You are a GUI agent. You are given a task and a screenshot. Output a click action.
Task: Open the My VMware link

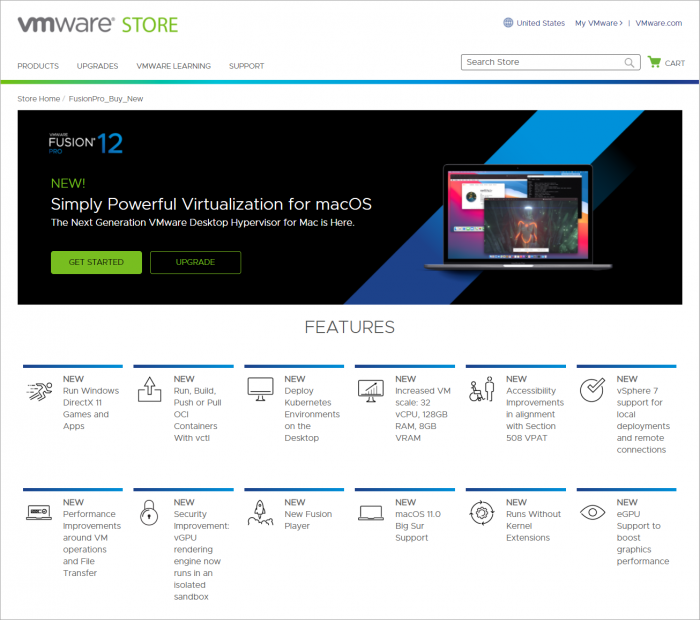tap(599, 23)
